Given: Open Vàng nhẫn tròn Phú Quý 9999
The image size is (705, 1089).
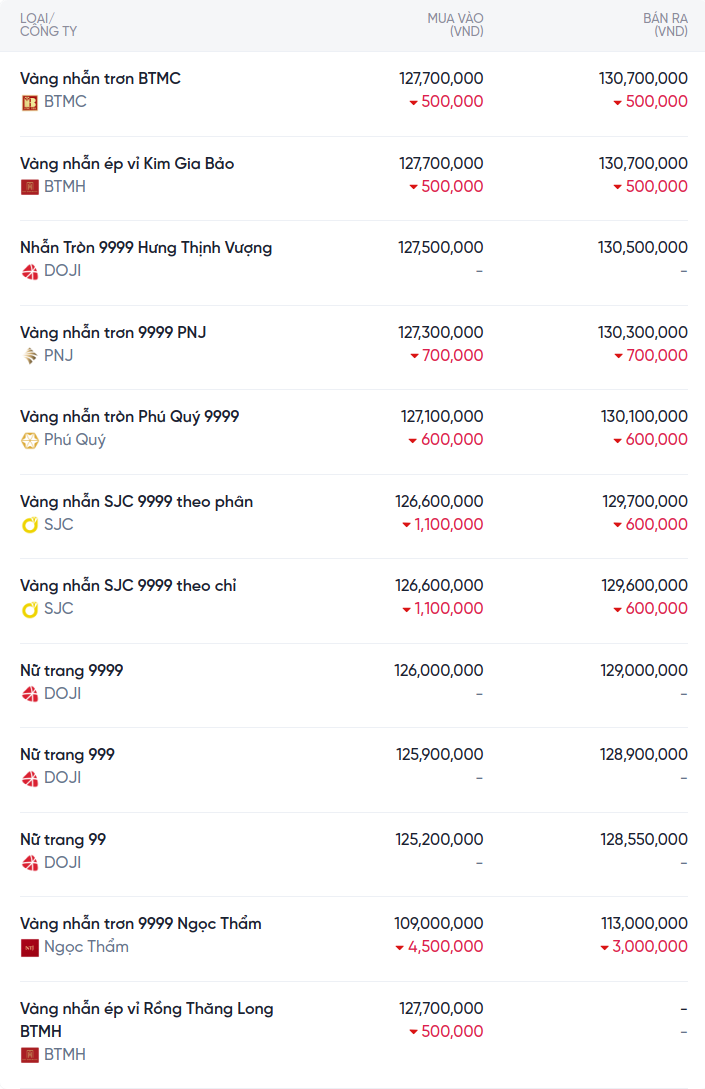Looking at the screenshot, I should tap(129, 417).
